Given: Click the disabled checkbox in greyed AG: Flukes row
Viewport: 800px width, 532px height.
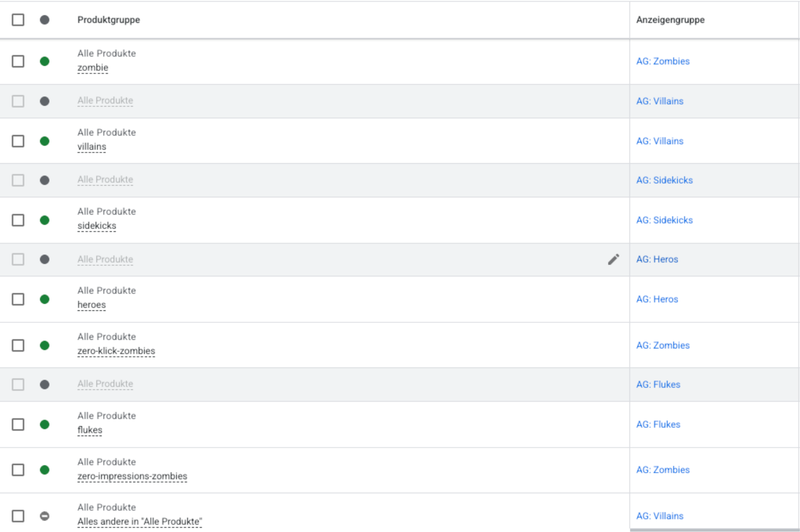Looking at the screenshot, I should point(18,384).
